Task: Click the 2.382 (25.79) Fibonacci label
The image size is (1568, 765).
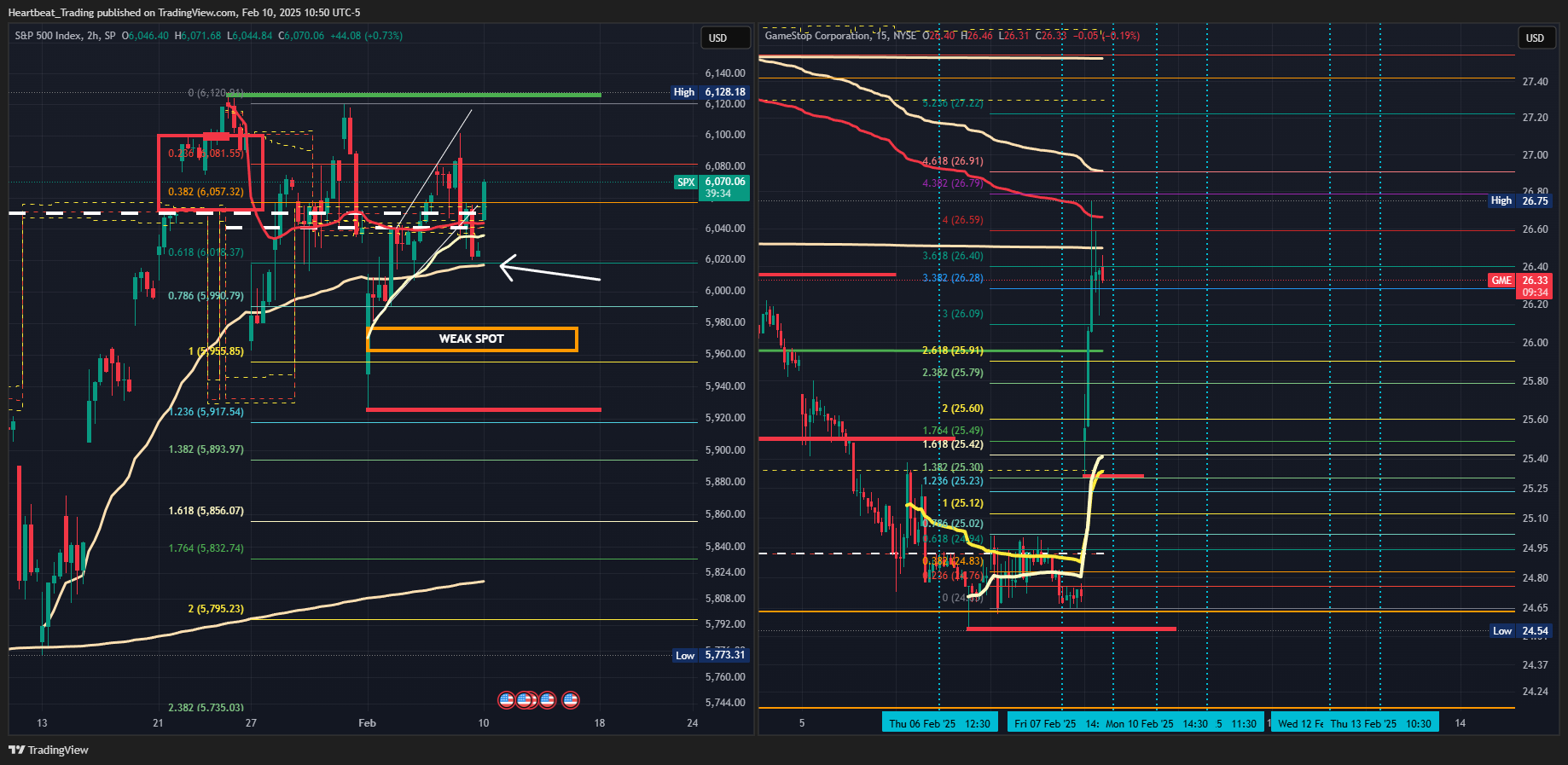Action: [953, 373]
